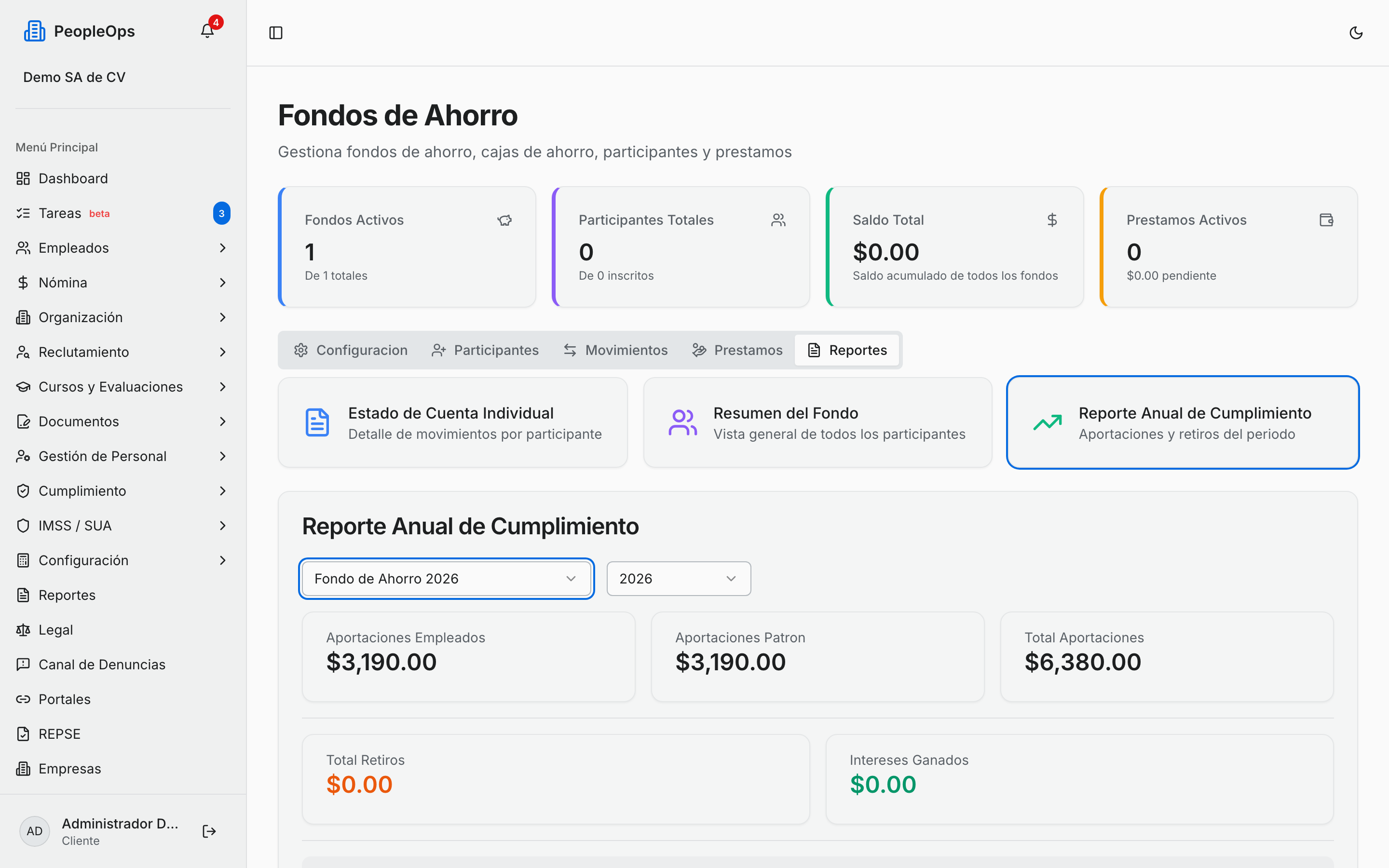
Task: Click the logout icon next to Administrador
Action: pyautogui.click(x=209, y=831)
